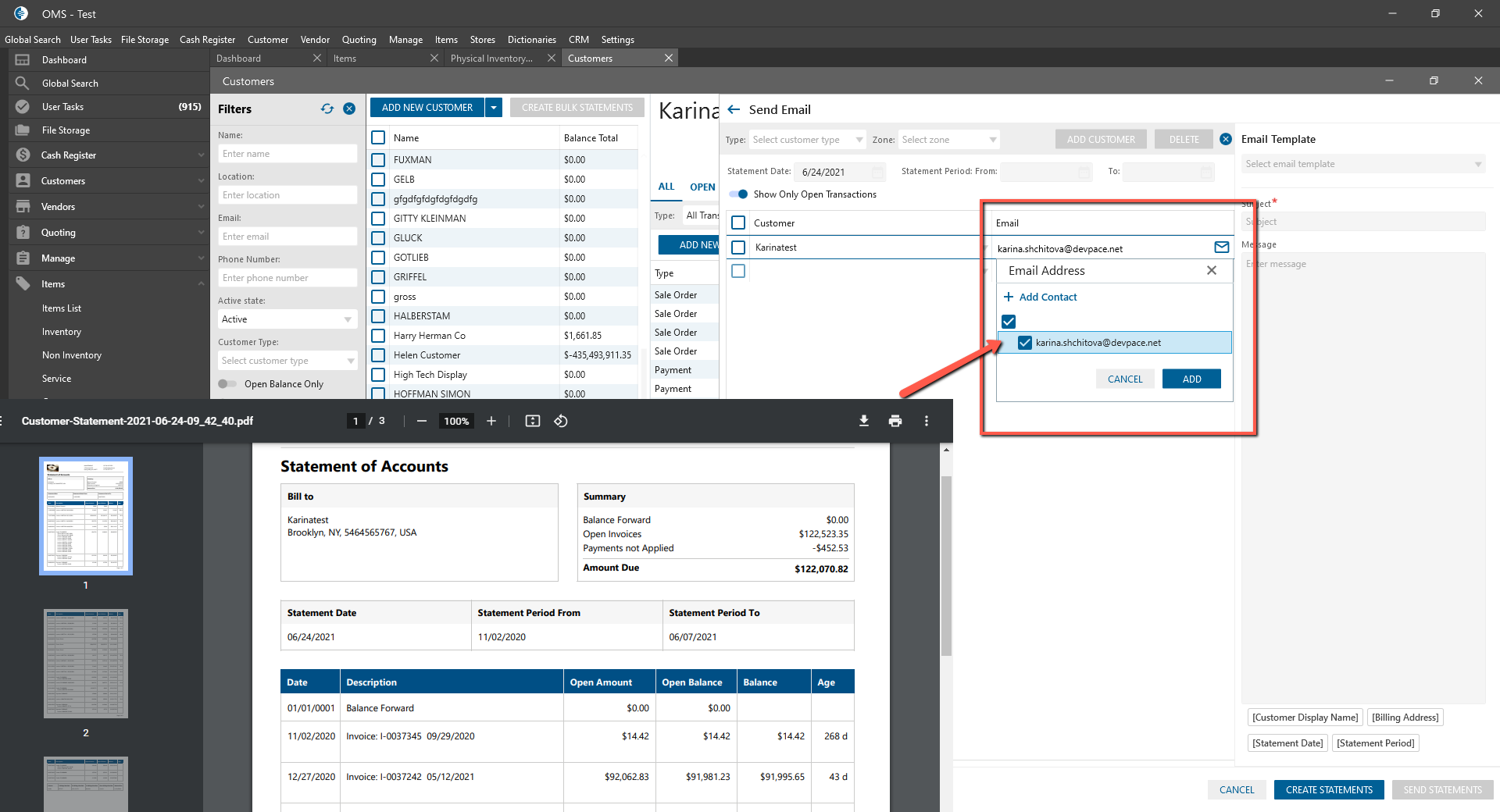This screenshot has width=1500, height=812.
Task: Open the Select zone dropdown
Action: point(948,140)
